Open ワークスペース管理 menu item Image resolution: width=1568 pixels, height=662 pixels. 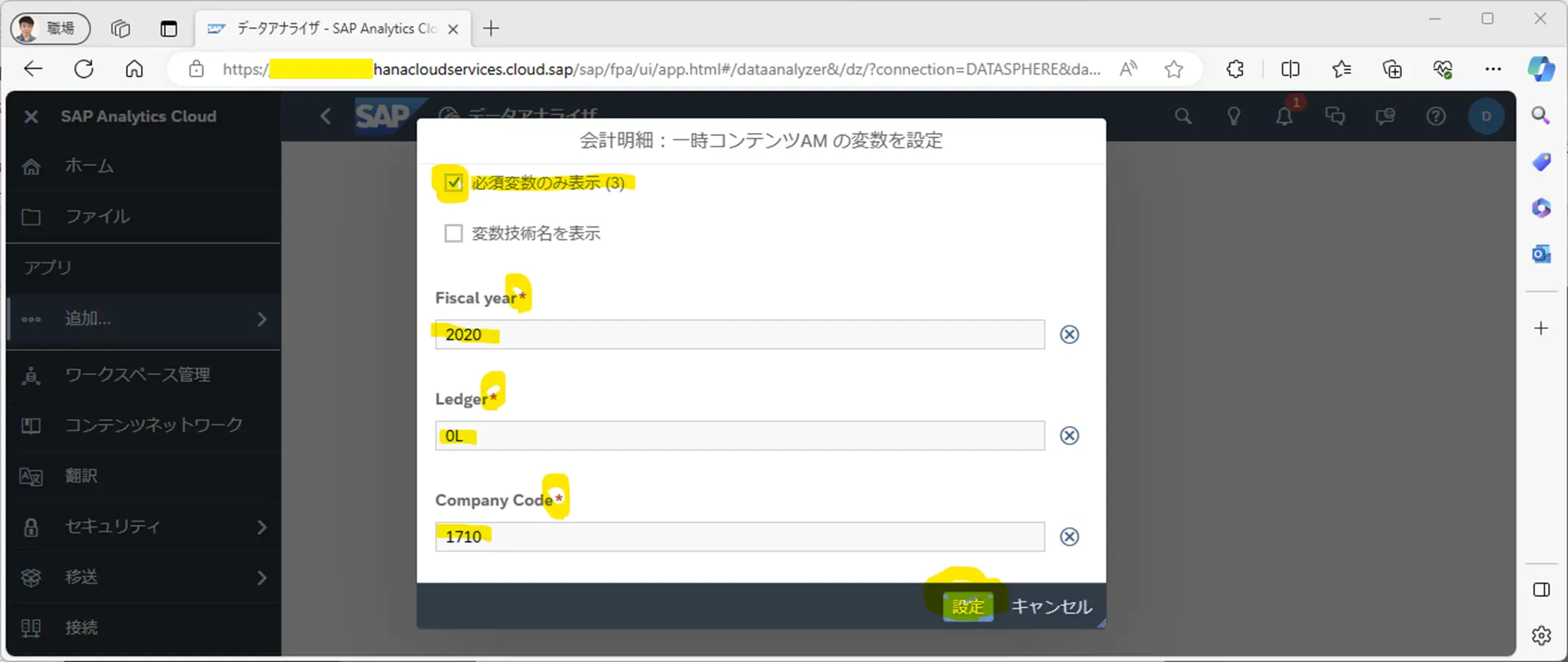pos(143,375)
